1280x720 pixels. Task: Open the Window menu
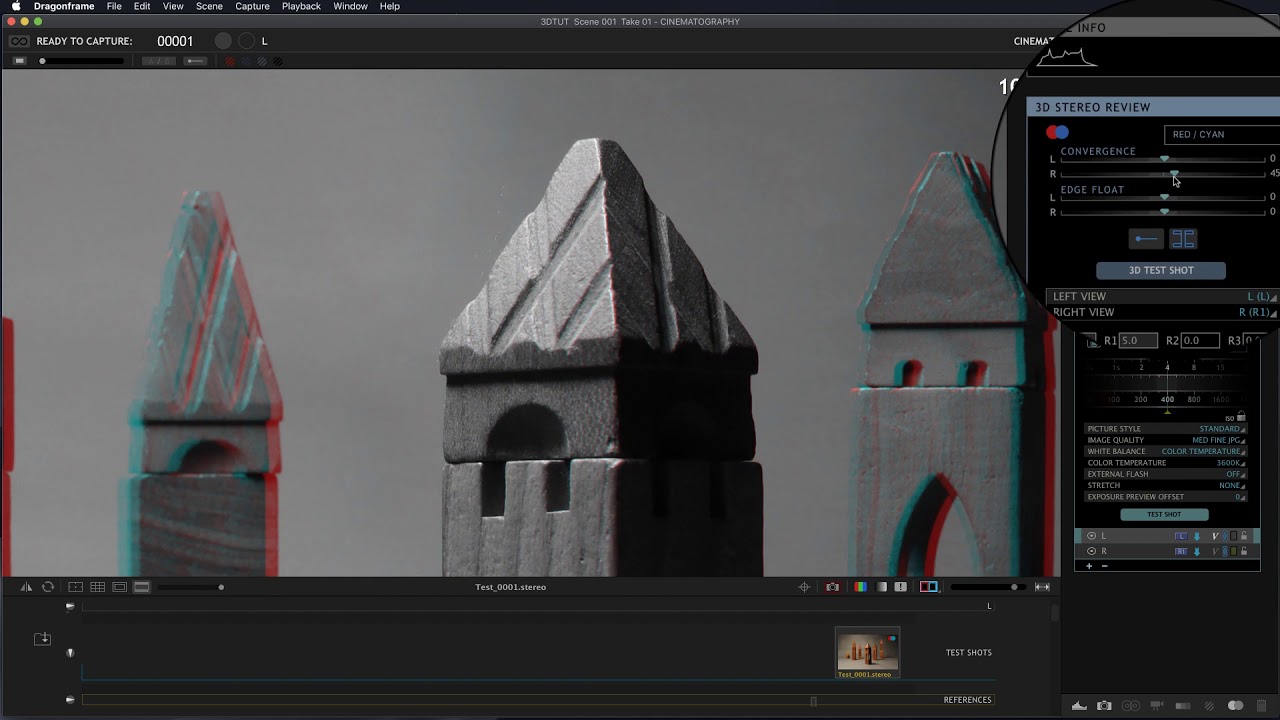(x=350, y=6)
